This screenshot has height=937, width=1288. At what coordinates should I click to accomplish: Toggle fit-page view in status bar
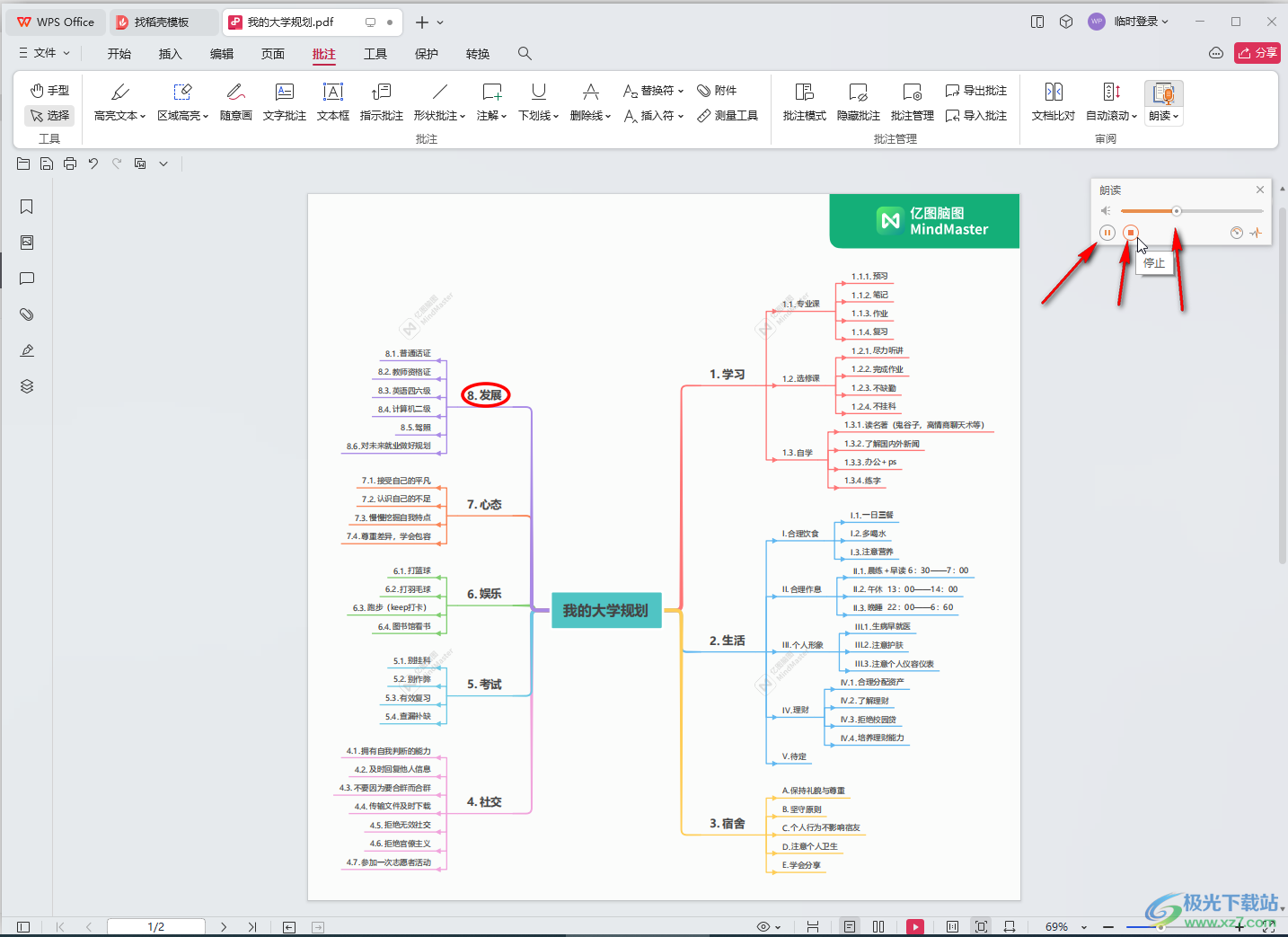point(981,926)
